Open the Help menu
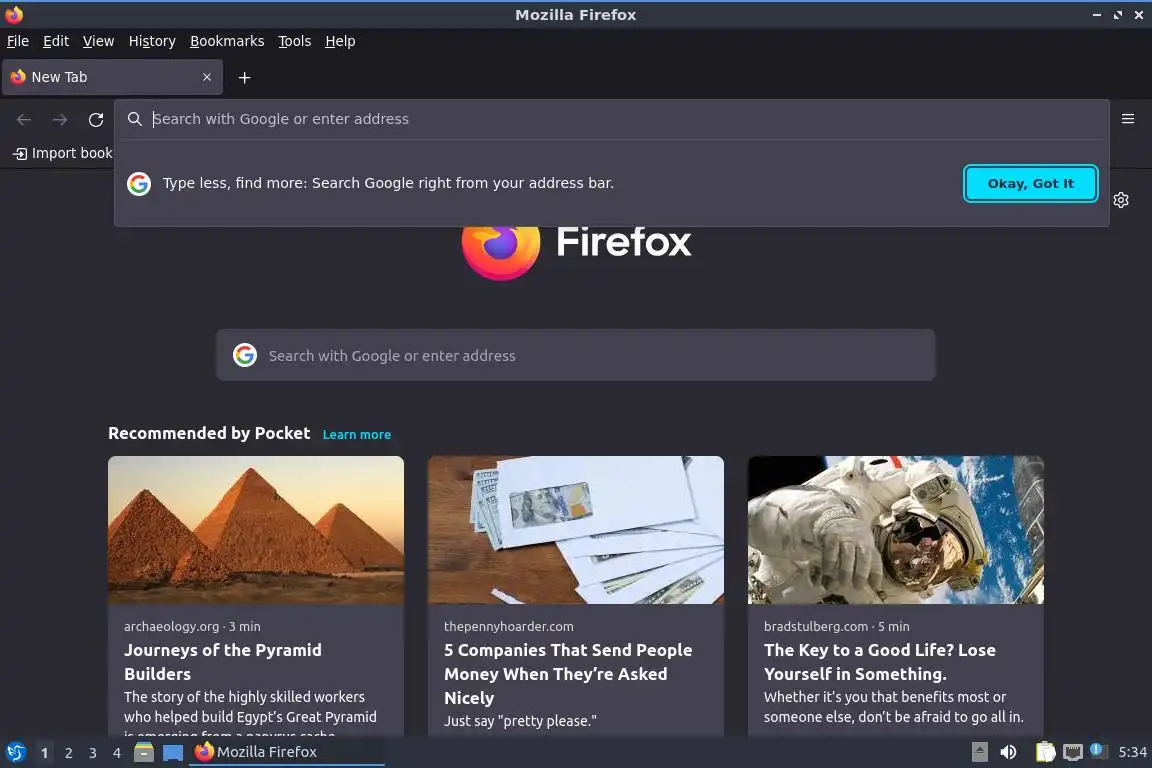 tap(340, 41)
